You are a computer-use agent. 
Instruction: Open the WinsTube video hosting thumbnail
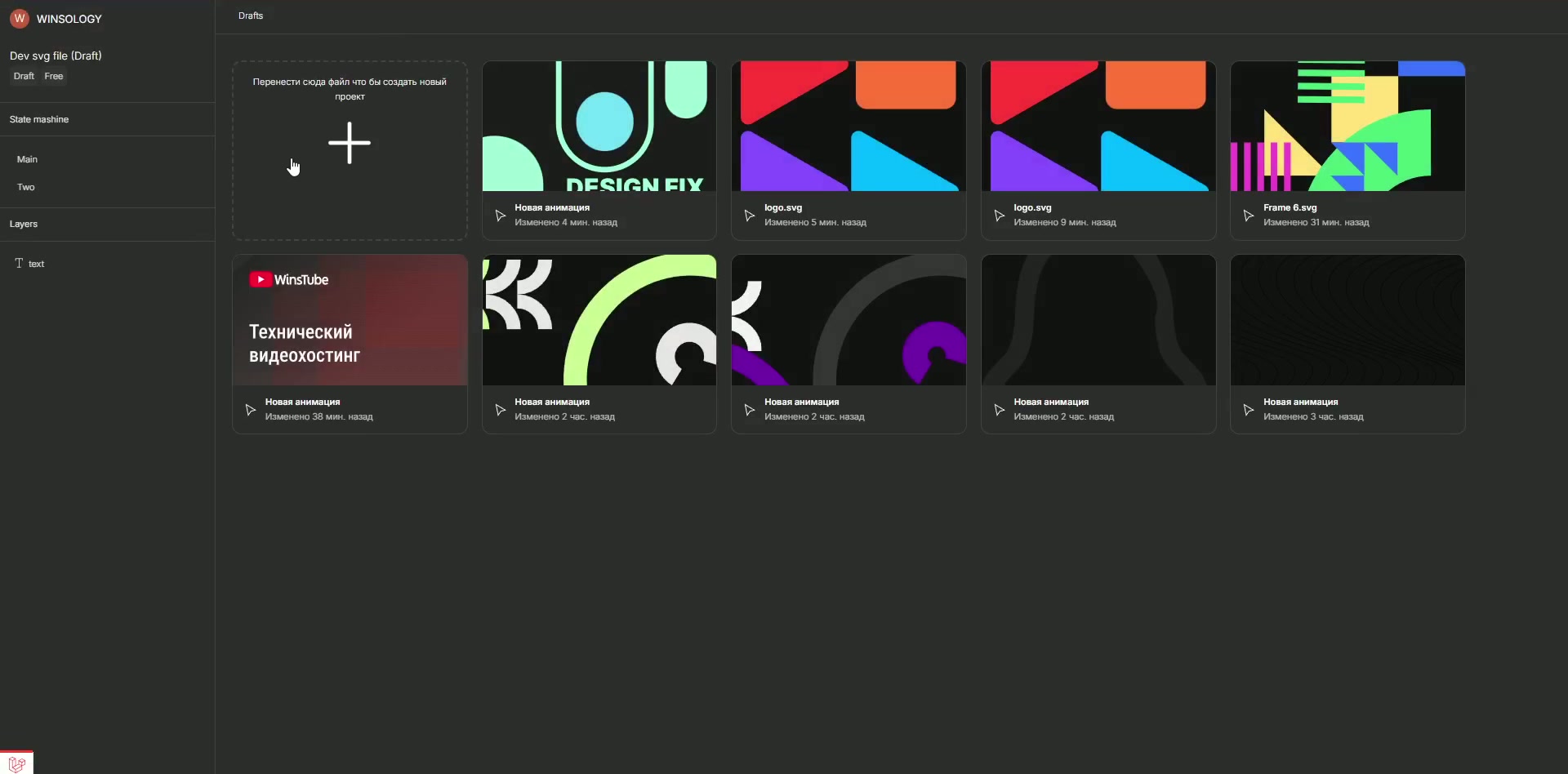click(350, 320)
